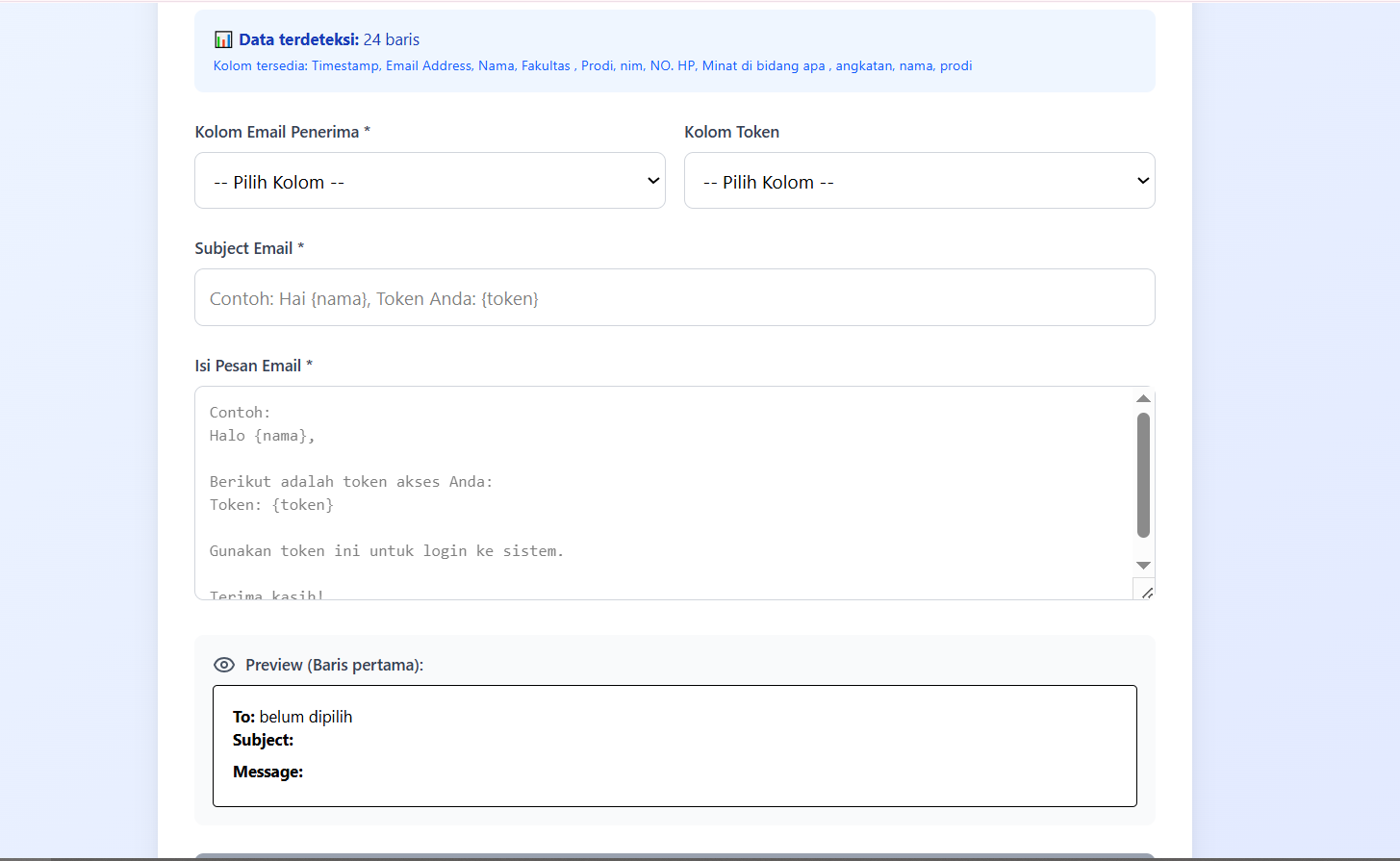Click the scrollbar up arrow in the message box
This screenshot has width=1400, height=861.
click(1143, 398)
